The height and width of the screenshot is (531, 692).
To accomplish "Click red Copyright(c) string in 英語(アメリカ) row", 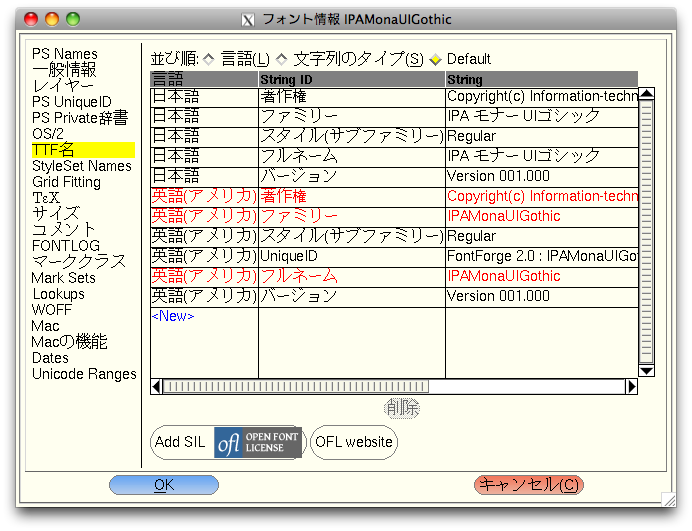I will (x=542, y=196).
